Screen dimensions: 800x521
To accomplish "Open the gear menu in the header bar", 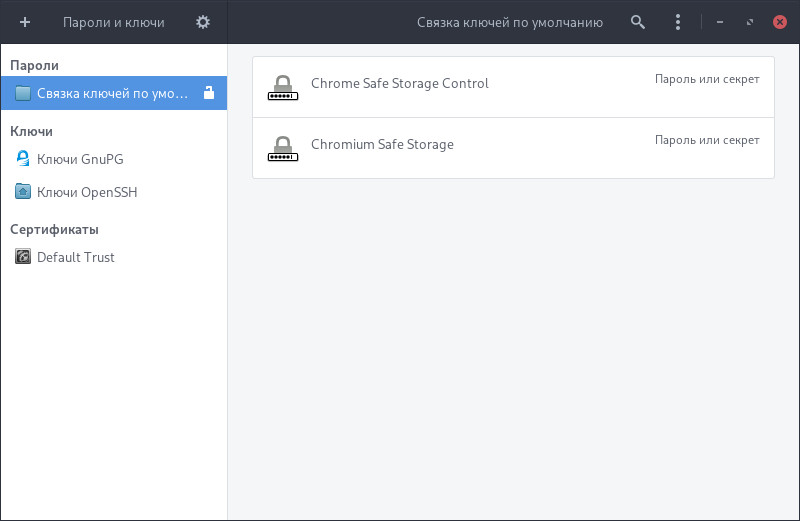I will coord(203,22).
